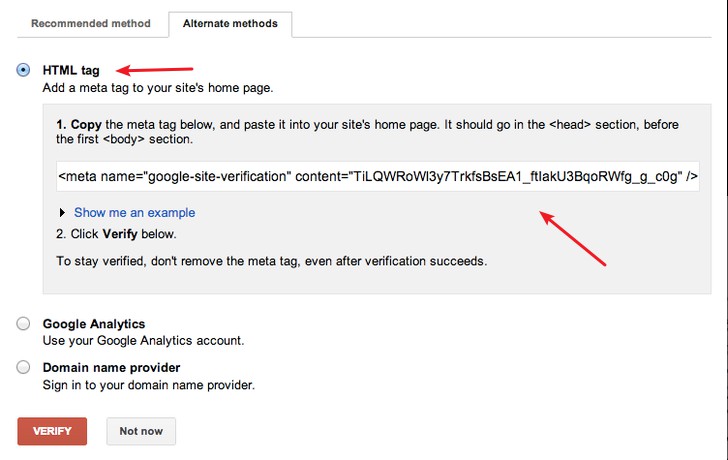Image resolution: width=728 pixels, height=460 pixels.
Task: Click the HTML tag heading text
Action: (x=71, y=70)
